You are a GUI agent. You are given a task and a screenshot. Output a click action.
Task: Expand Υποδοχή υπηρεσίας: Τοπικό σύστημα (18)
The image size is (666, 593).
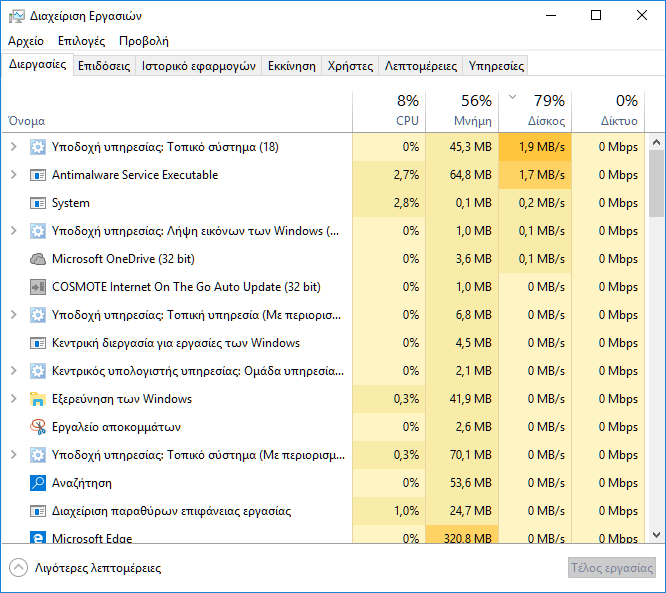coord(14,147)
